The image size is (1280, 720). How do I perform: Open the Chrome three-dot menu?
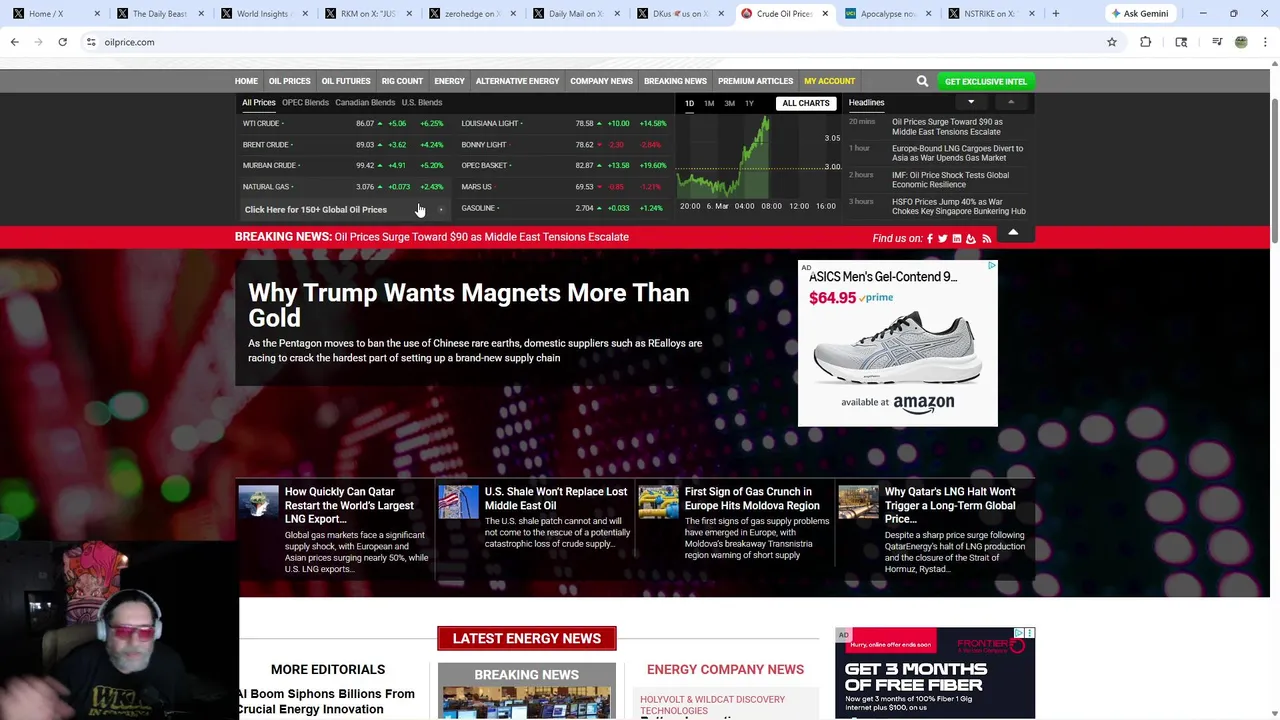pyautogui.click(x=1265, y=42)
